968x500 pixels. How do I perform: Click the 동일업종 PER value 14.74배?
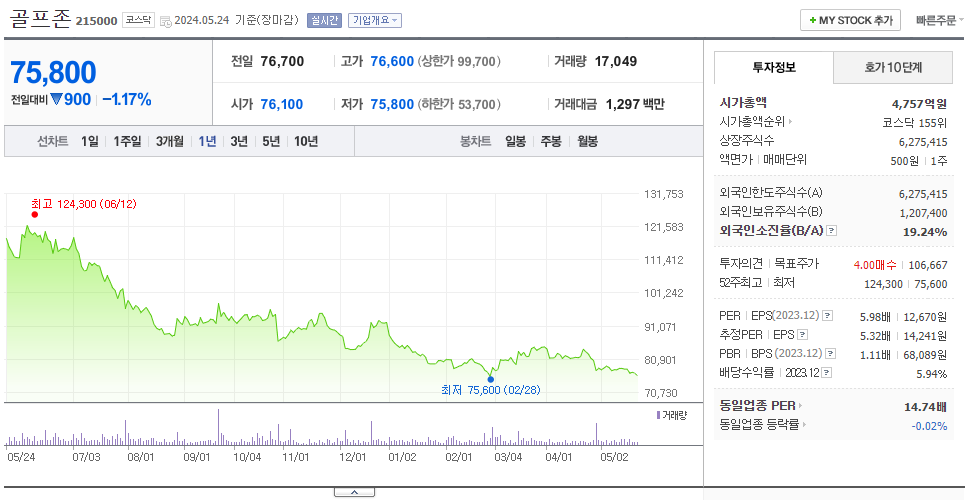tap(925, 406)
